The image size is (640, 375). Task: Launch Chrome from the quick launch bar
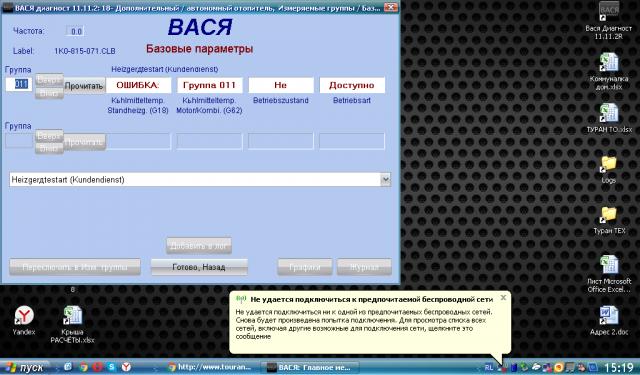83,367
